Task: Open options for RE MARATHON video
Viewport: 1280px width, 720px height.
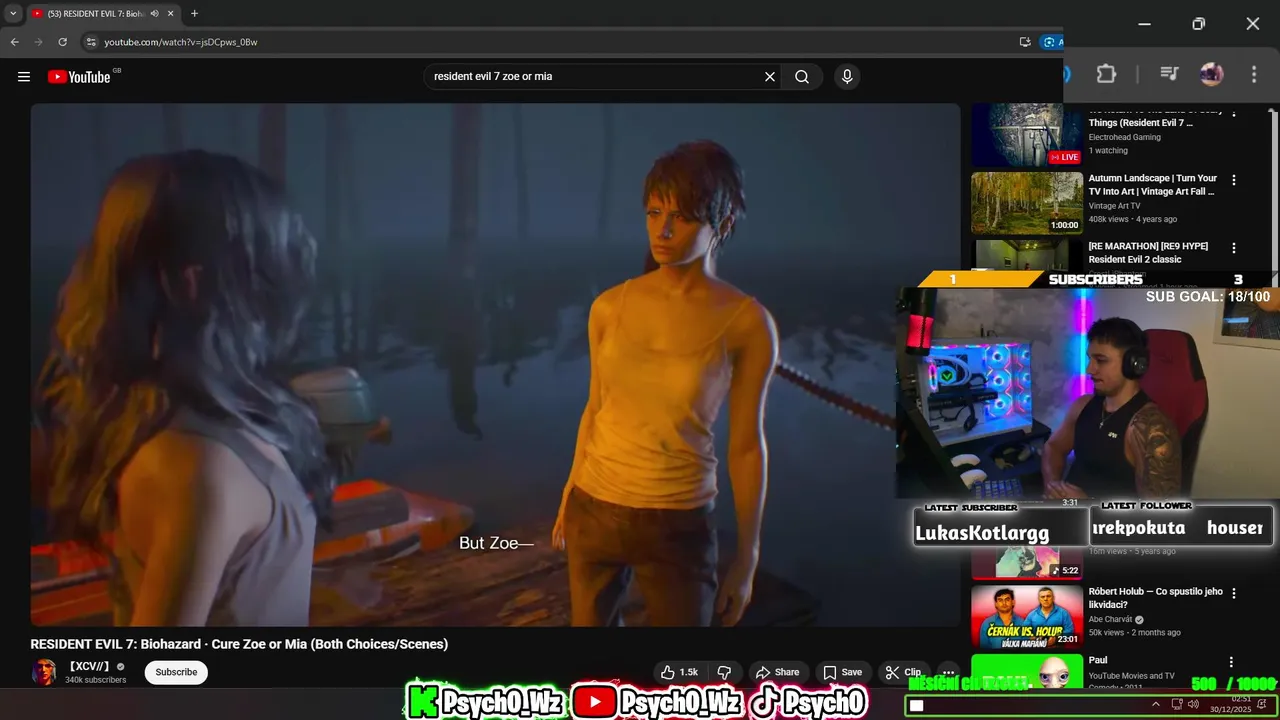Action: (1234, 248)
